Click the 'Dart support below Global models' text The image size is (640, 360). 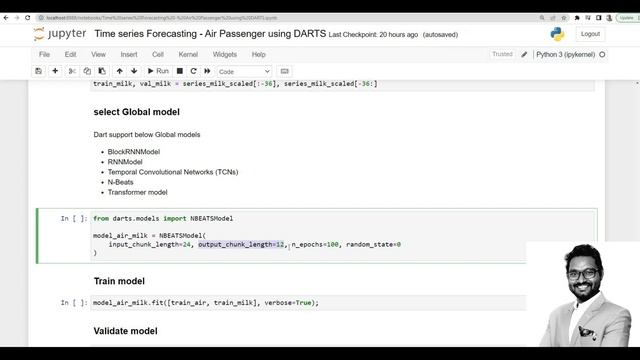pyautogui.click(x=147, y=135)
